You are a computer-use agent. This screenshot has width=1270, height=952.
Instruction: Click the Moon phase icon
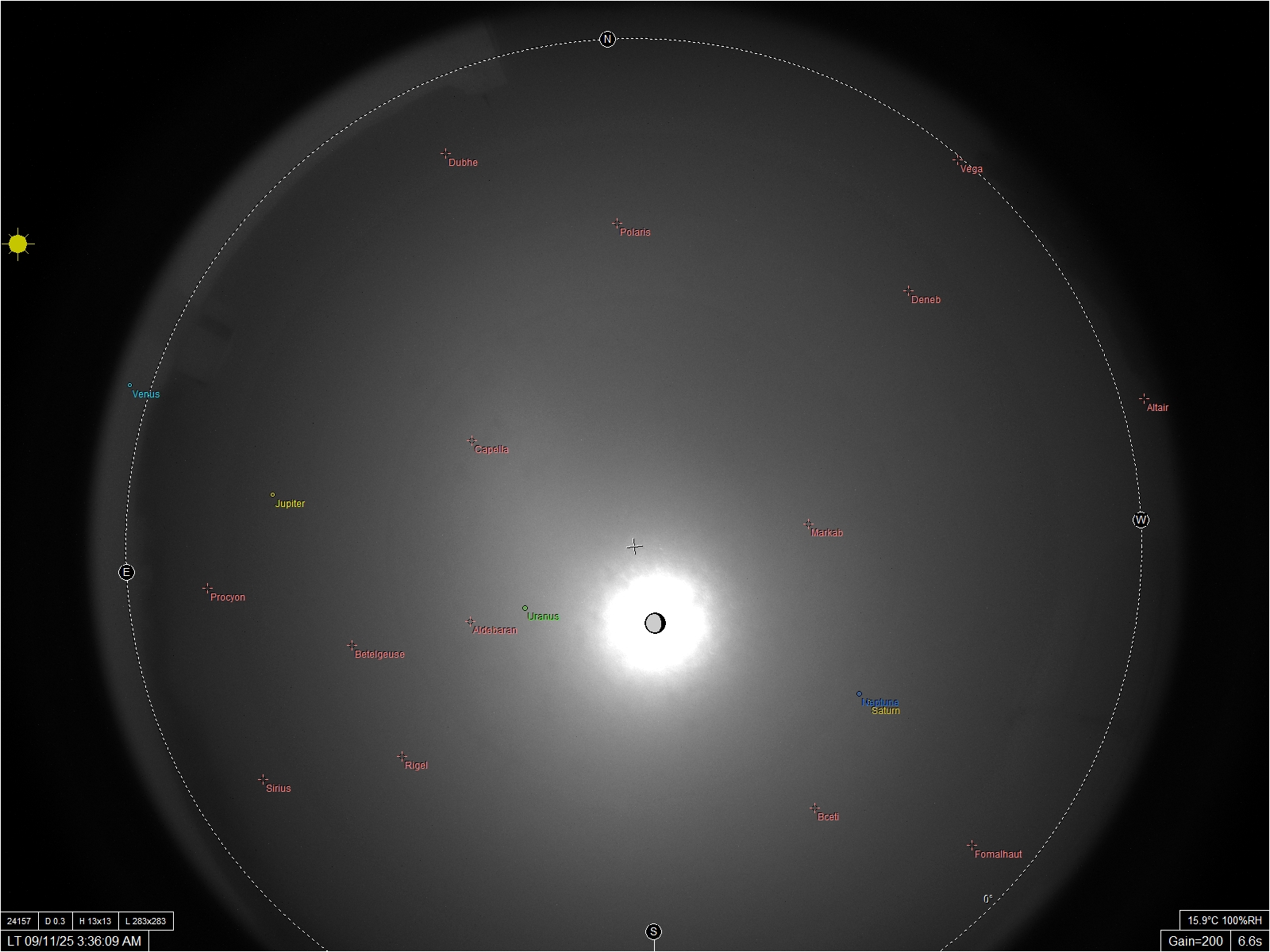(x=655, y=624)
